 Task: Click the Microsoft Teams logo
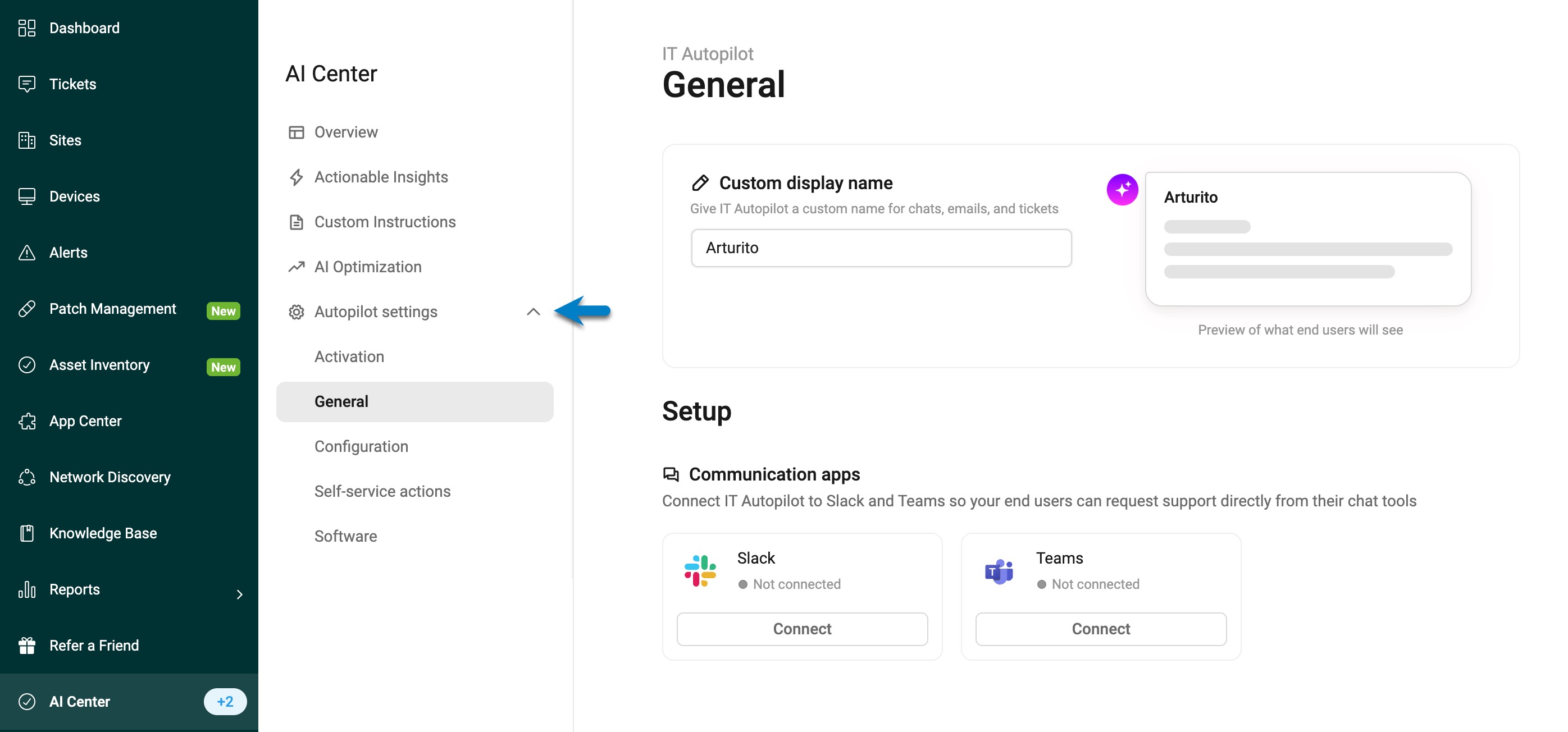(x=999, y=571)
